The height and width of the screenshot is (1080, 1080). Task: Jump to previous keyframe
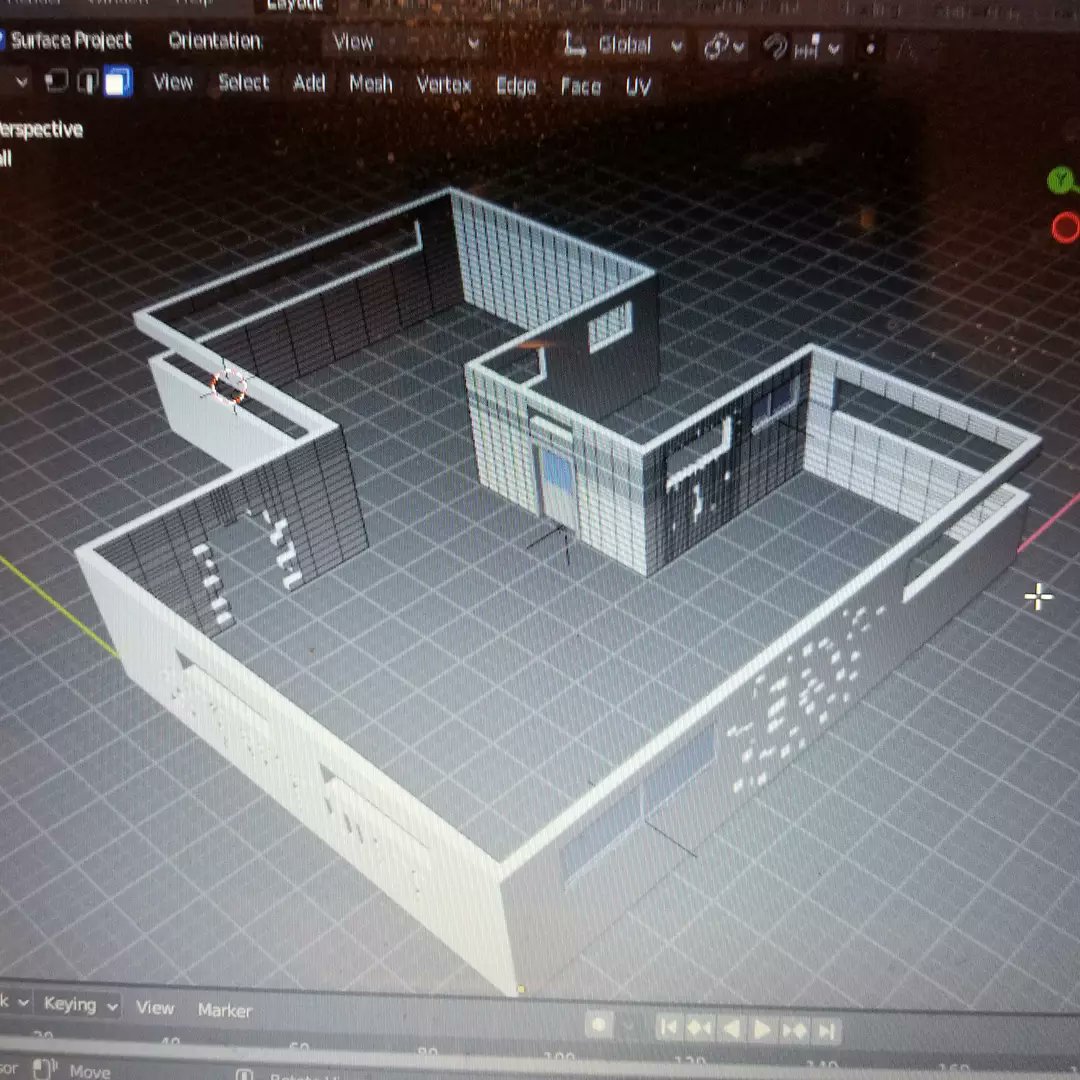point(700,1029)
